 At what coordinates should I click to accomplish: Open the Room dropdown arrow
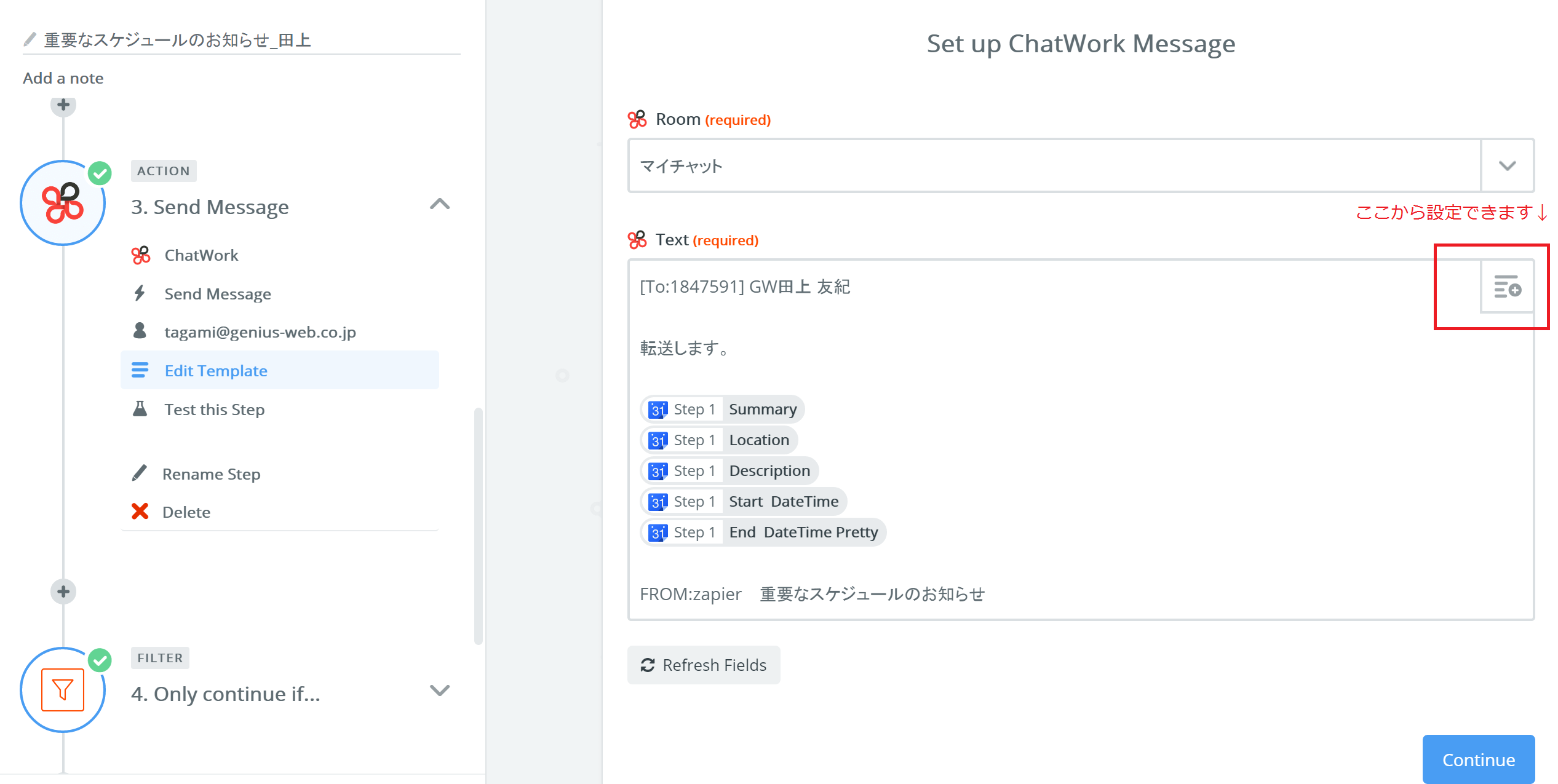[x=1507, y=166]
